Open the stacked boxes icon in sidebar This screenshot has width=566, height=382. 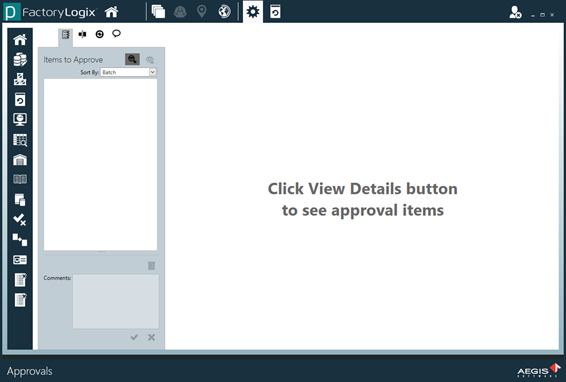[20, 79]
